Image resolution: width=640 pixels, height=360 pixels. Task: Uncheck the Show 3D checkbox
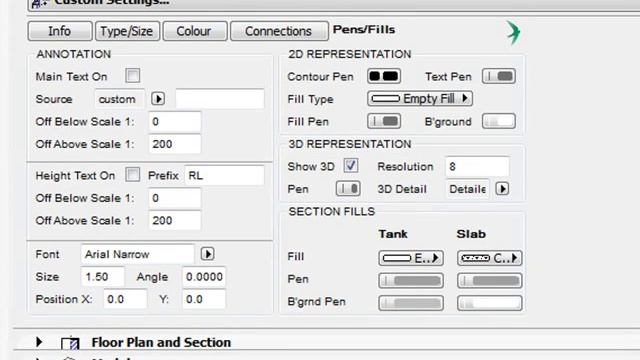(351, 166)
